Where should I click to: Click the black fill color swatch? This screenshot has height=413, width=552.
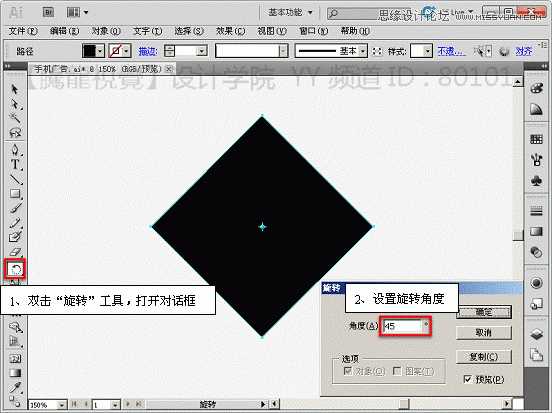89,51
